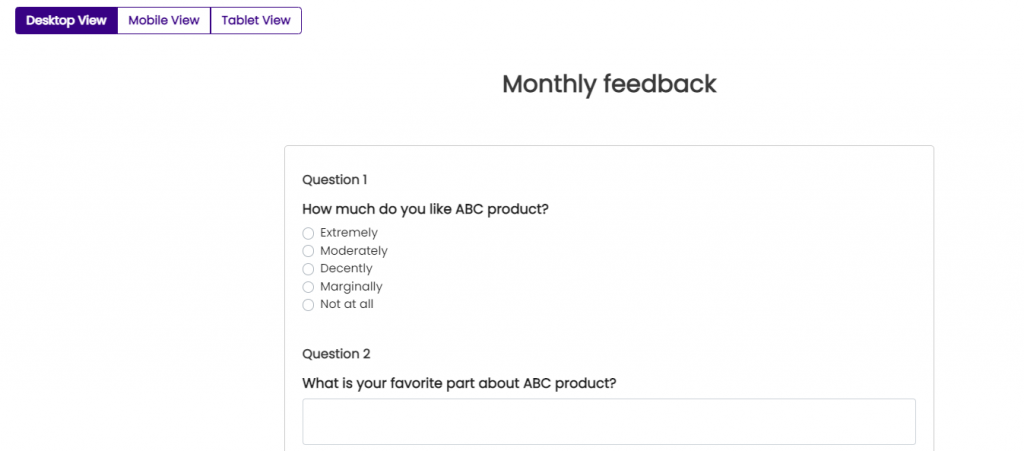The width and height of the screenshot is (1024, 451).
Task: Click the 'How much do you like ABC product?' text
Action: 425,210
